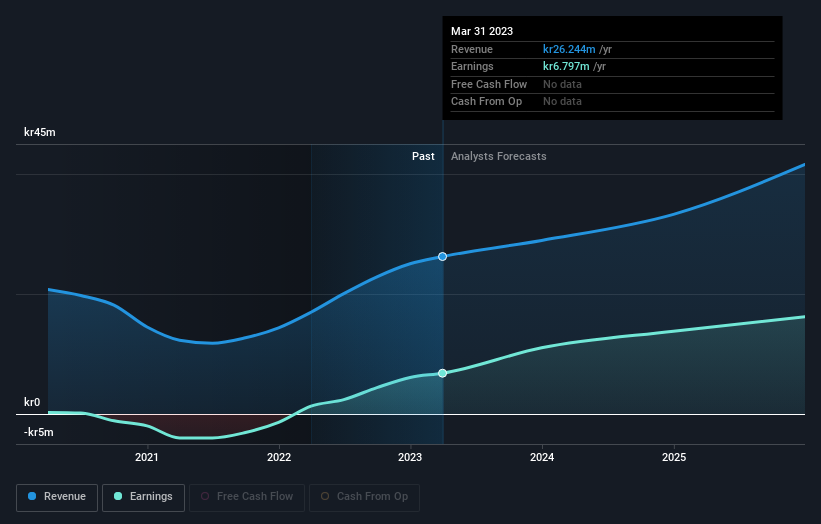The width and height of the screenshot is (821, 524).
Task: Click the Cash From Op row label in tooltip
Action: click(x=486, y=102)
